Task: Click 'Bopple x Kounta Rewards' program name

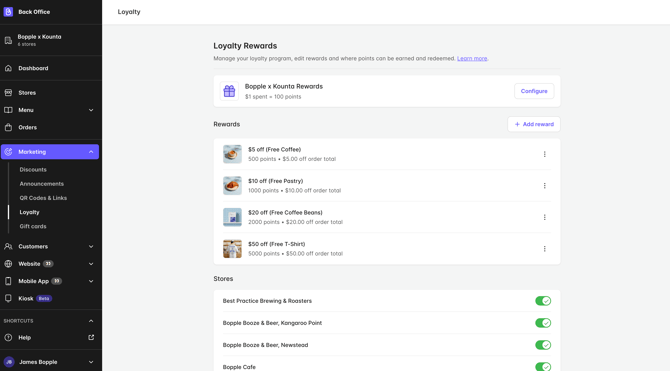Action: tap(284, 86)
